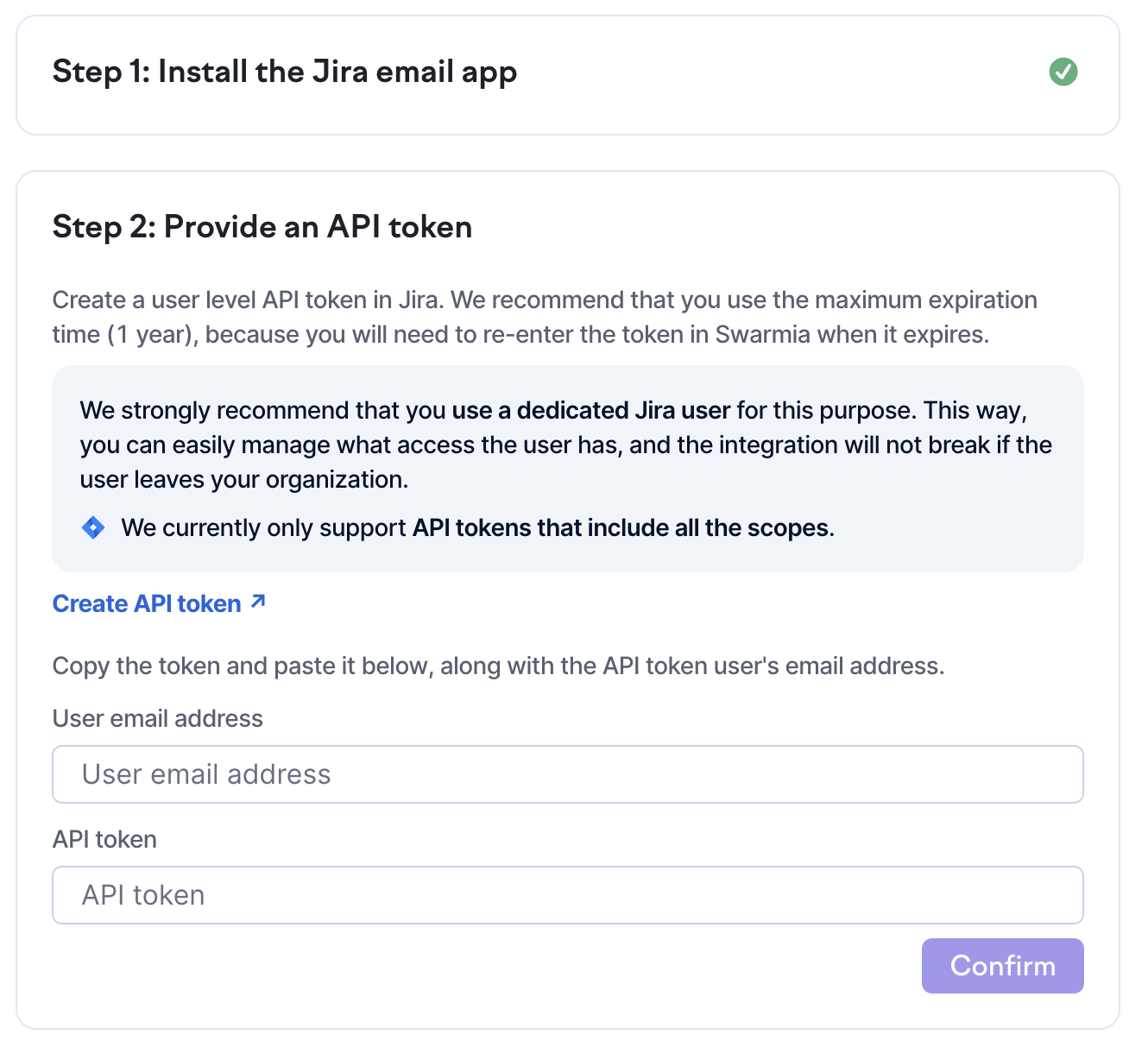Click the Step 2 Provide an API token heading
The height and width of the screenshot is (1041, 1148).
tap(262, 227)
